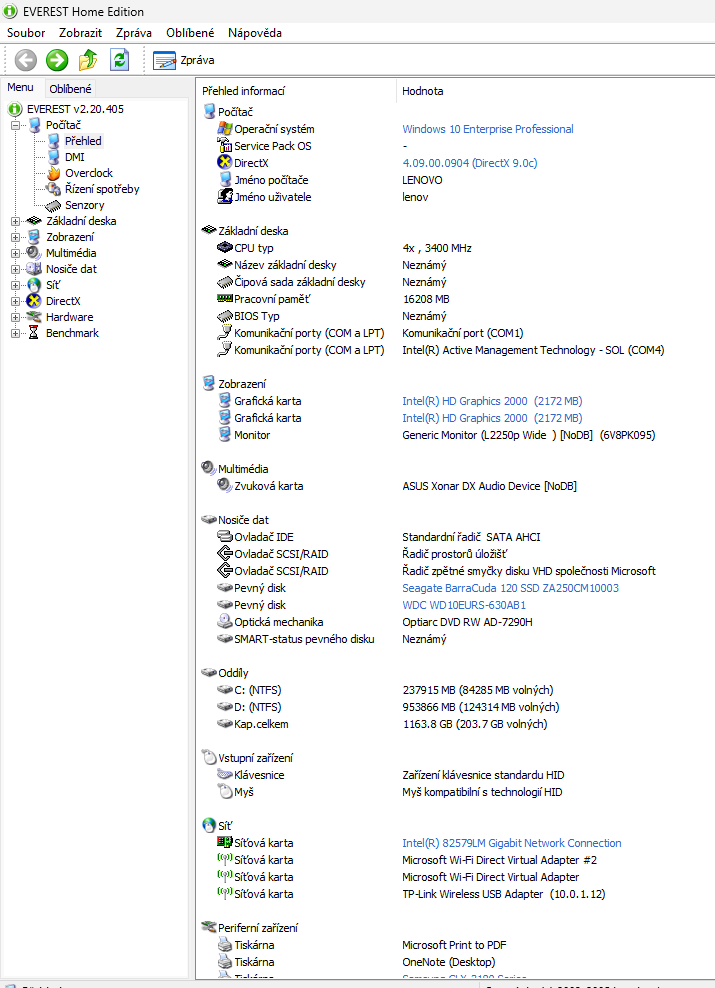This screenshot has height=988, width=715.
Task: Open Seagate BarraCuda 120 SSD link
Action: [x=510, y=588]
